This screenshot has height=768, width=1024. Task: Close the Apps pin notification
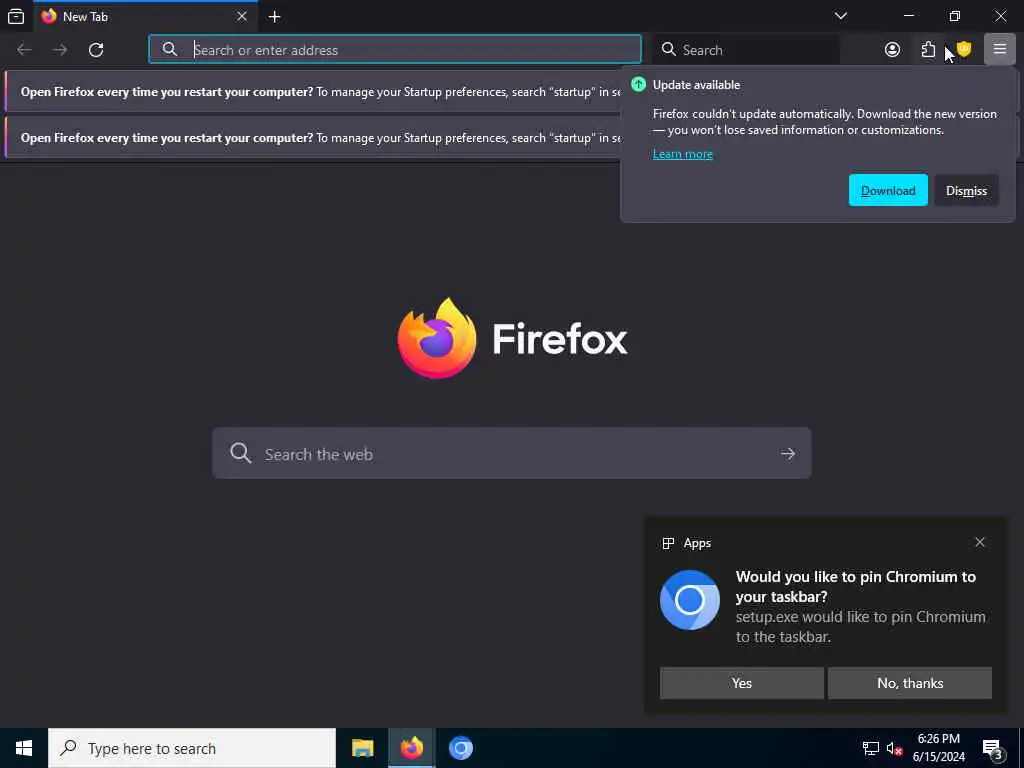click(x=980, y=542)
